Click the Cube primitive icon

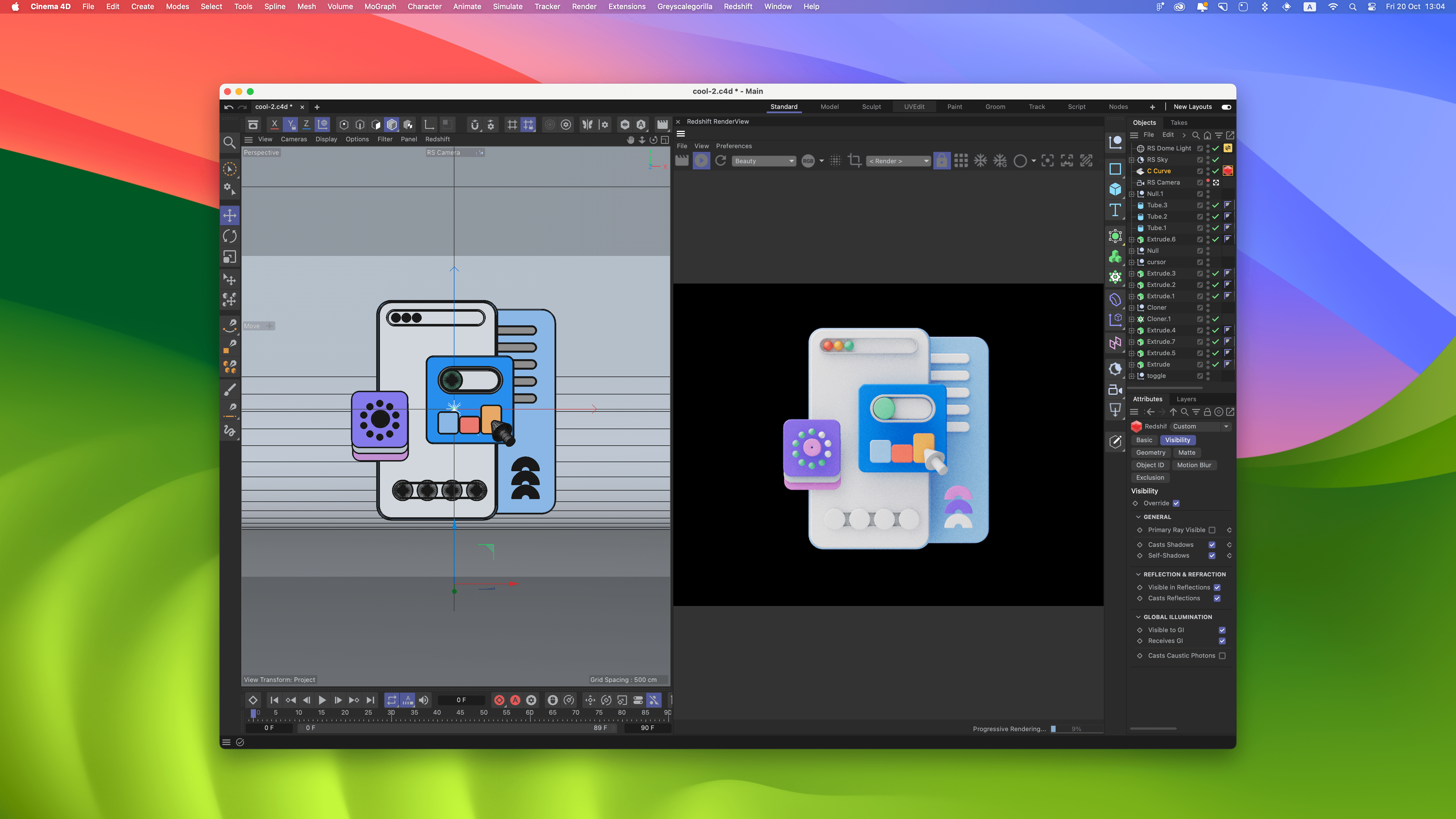click(1115, 189)
